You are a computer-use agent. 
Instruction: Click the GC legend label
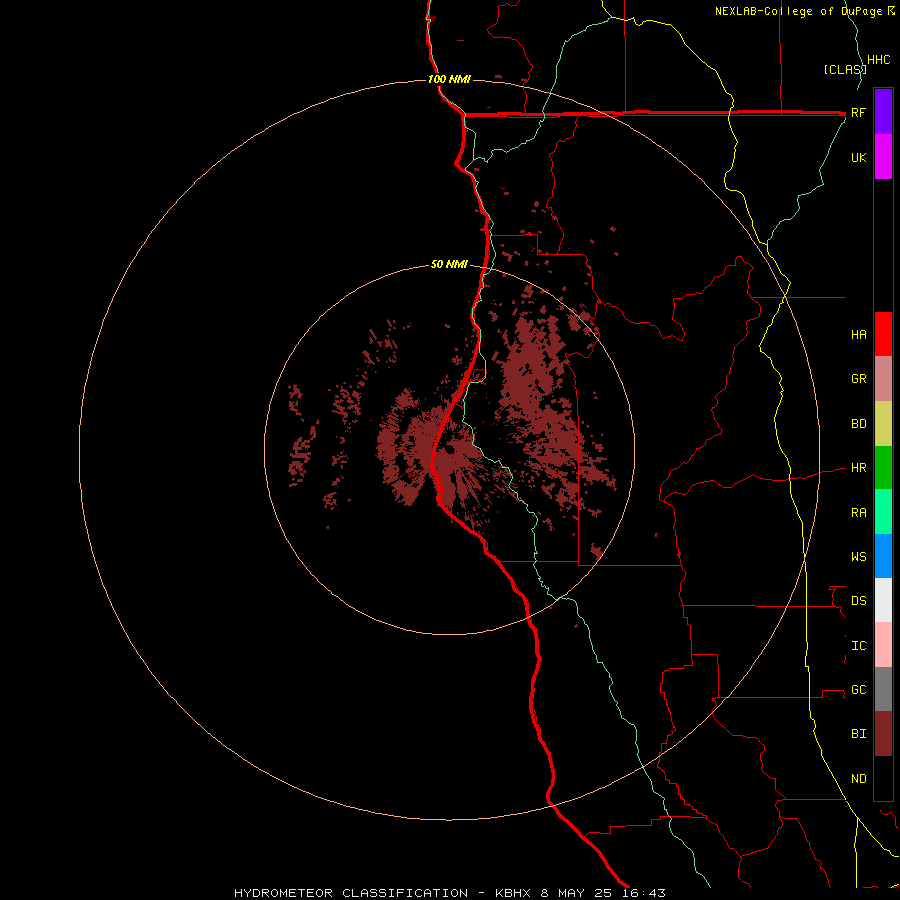click(x=859, y=690)
